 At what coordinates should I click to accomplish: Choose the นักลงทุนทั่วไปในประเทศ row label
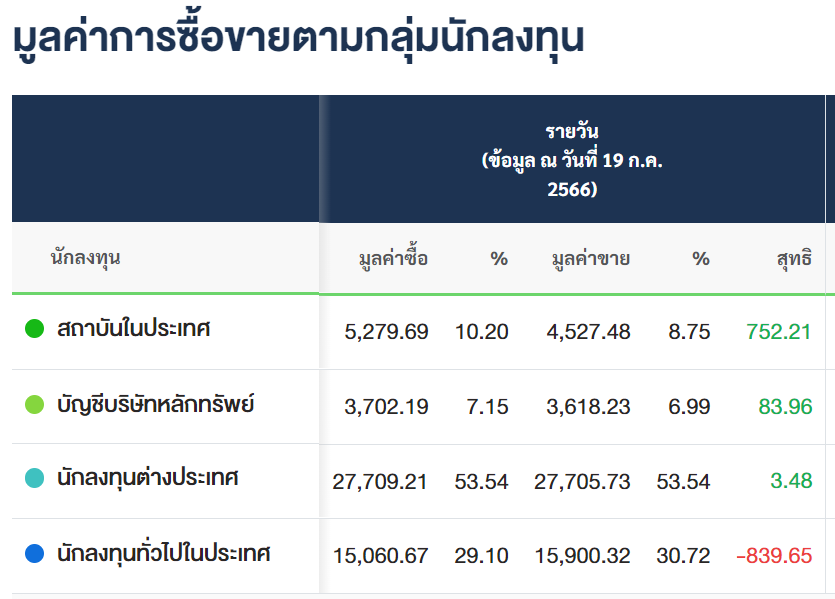click(164, 553)
